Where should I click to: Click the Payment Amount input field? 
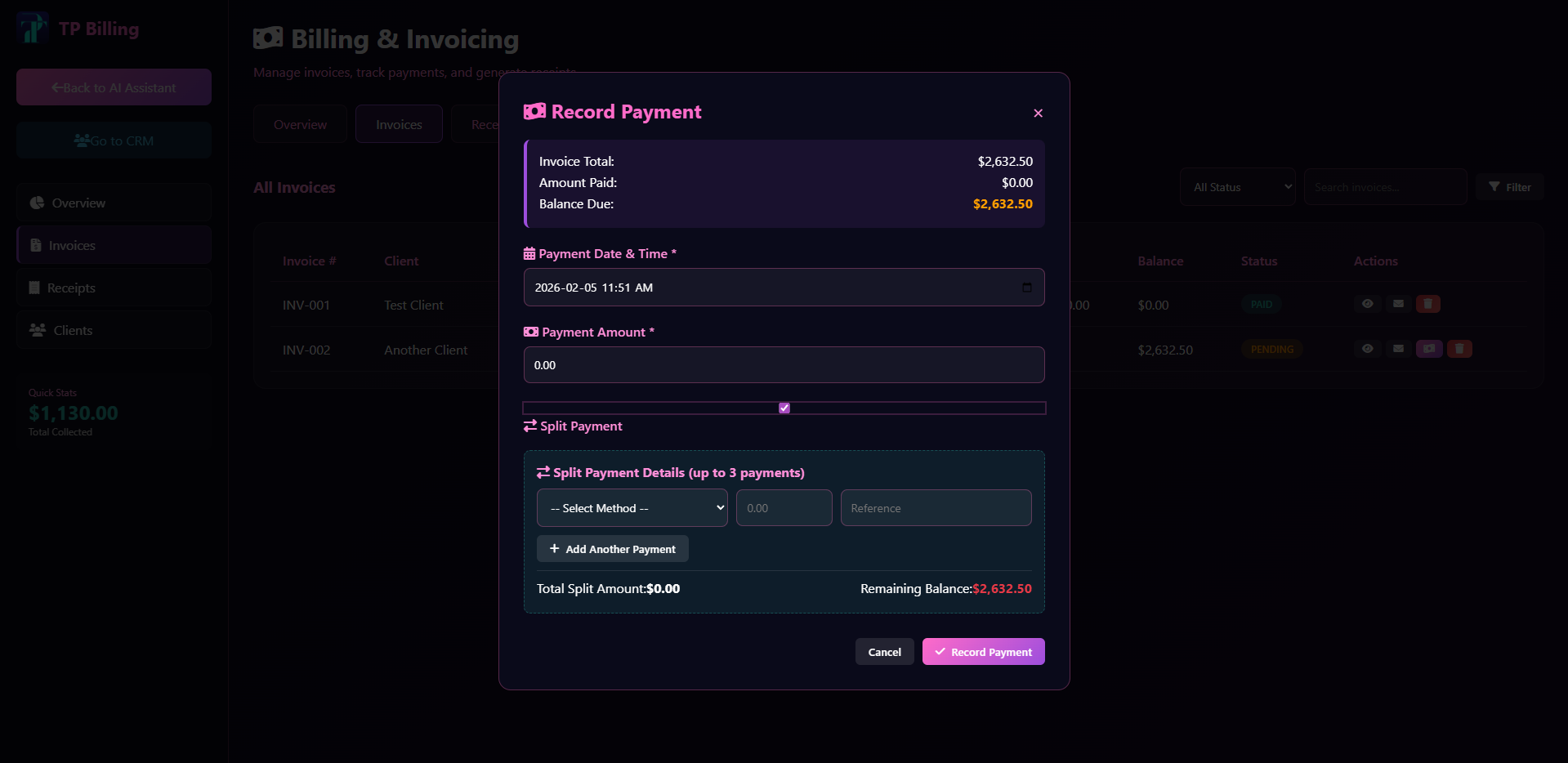pyautogui.click(x=784, y=364)
